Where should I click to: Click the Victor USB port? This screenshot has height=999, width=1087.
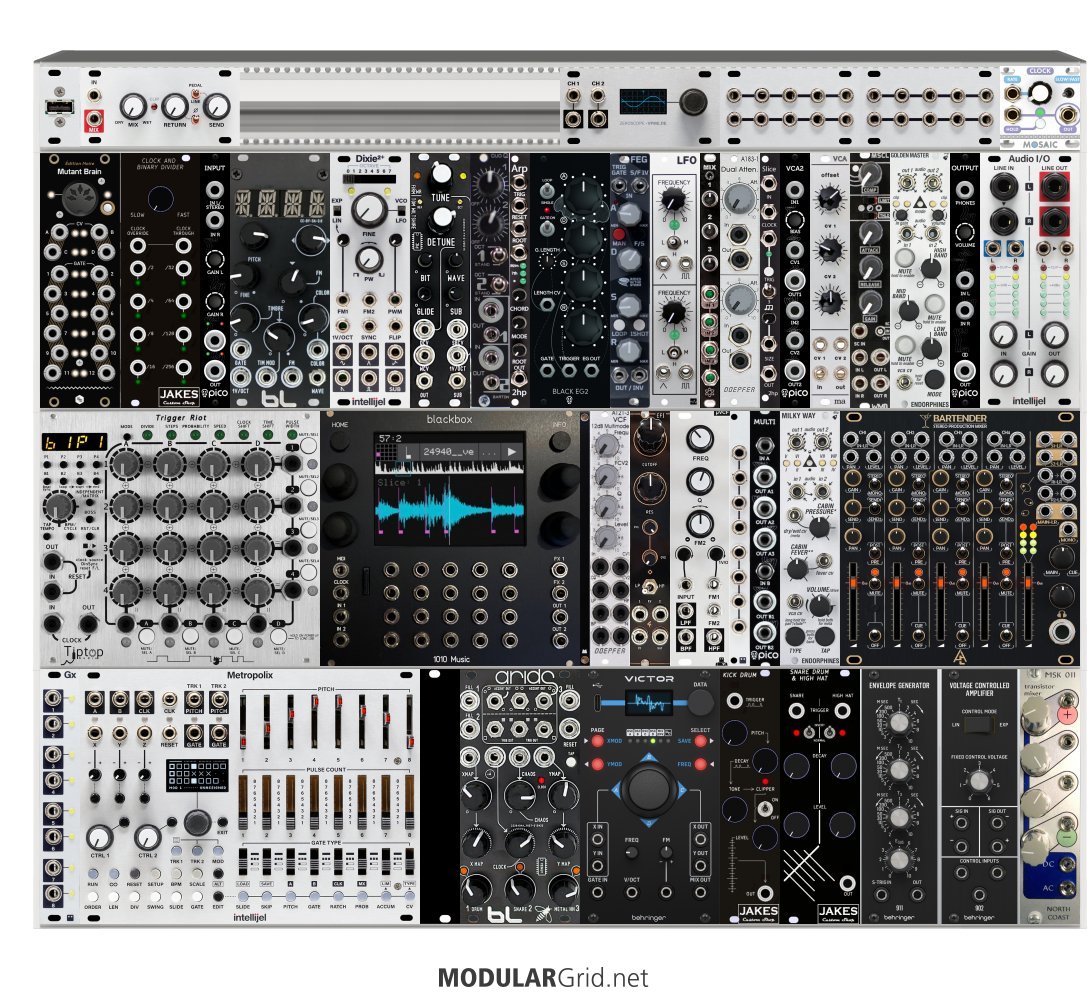pyautogui.click(x=598, y=703)
